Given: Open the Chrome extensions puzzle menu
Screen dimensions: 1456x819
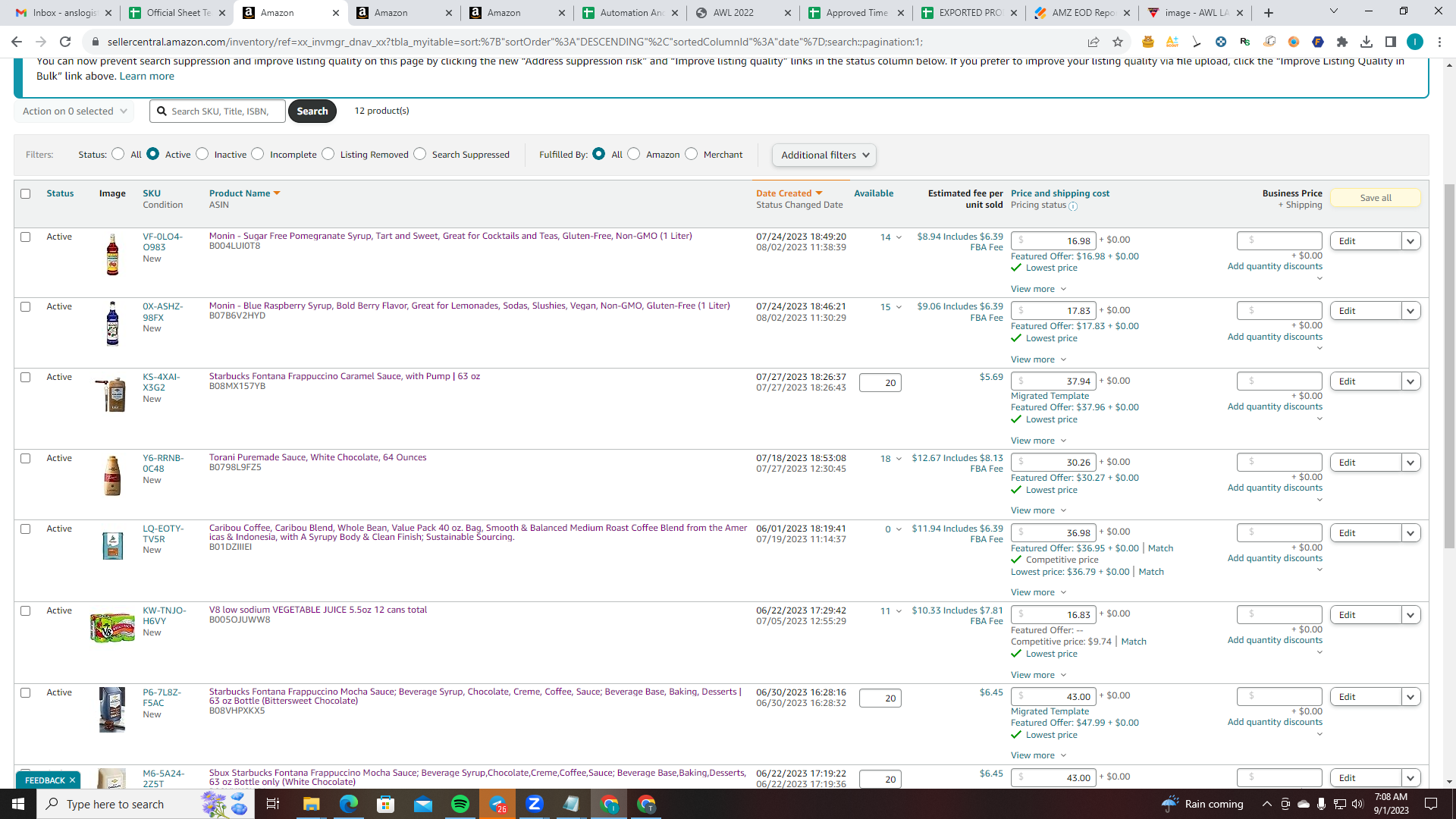Looking at the screenshot, I should point(1342,42).
